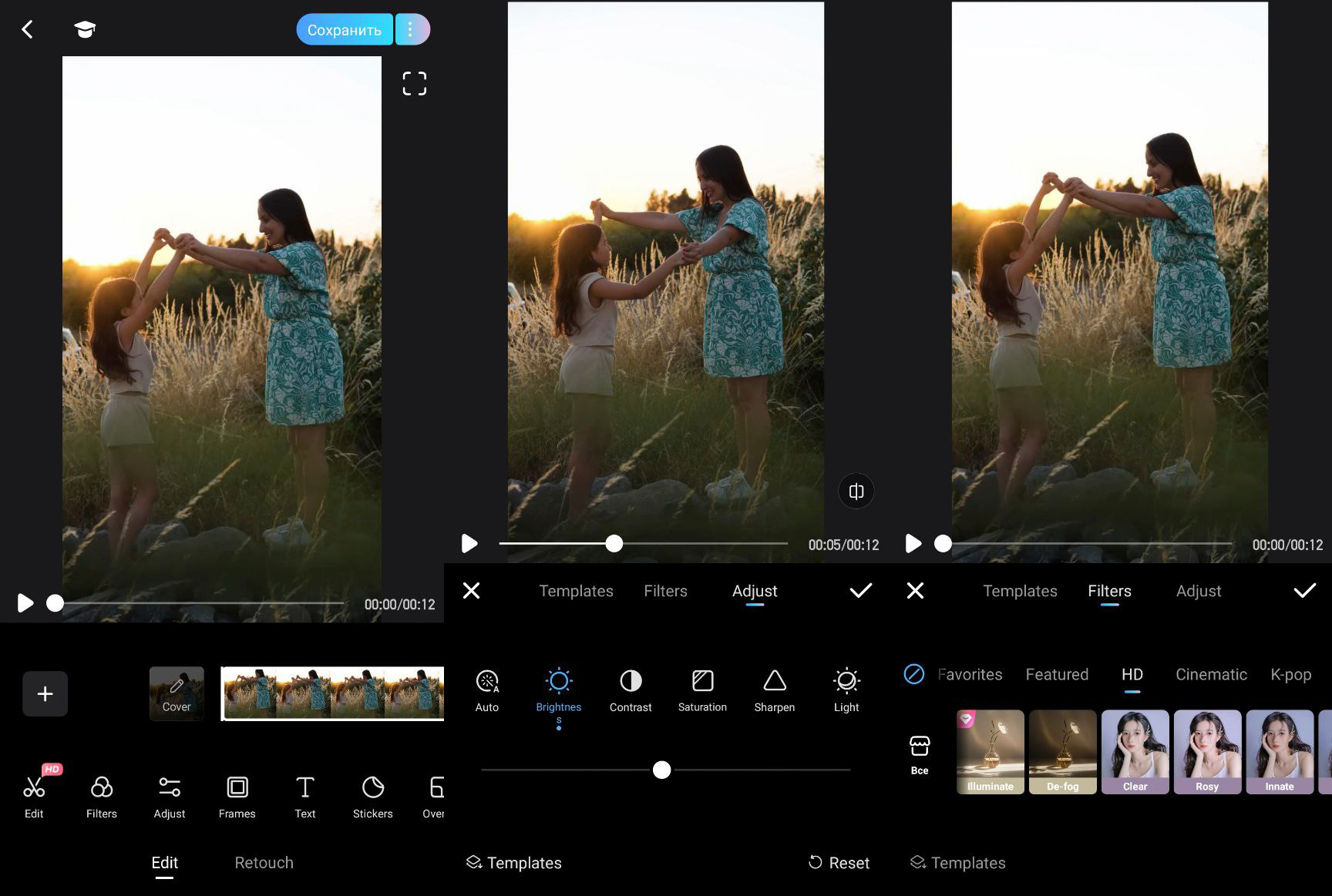This screenshot has height=896, width=1332.
Task: Open the Featured filter category
Action: [x=1057, y=675]
